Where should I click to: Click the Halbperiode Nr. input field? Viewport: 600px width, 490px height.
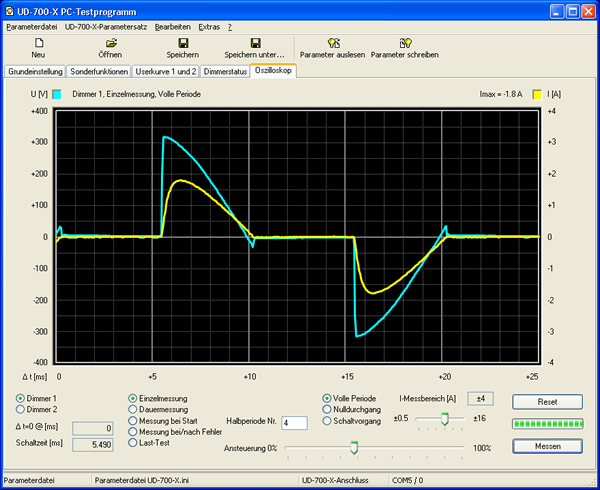click(x=293, y=423)
